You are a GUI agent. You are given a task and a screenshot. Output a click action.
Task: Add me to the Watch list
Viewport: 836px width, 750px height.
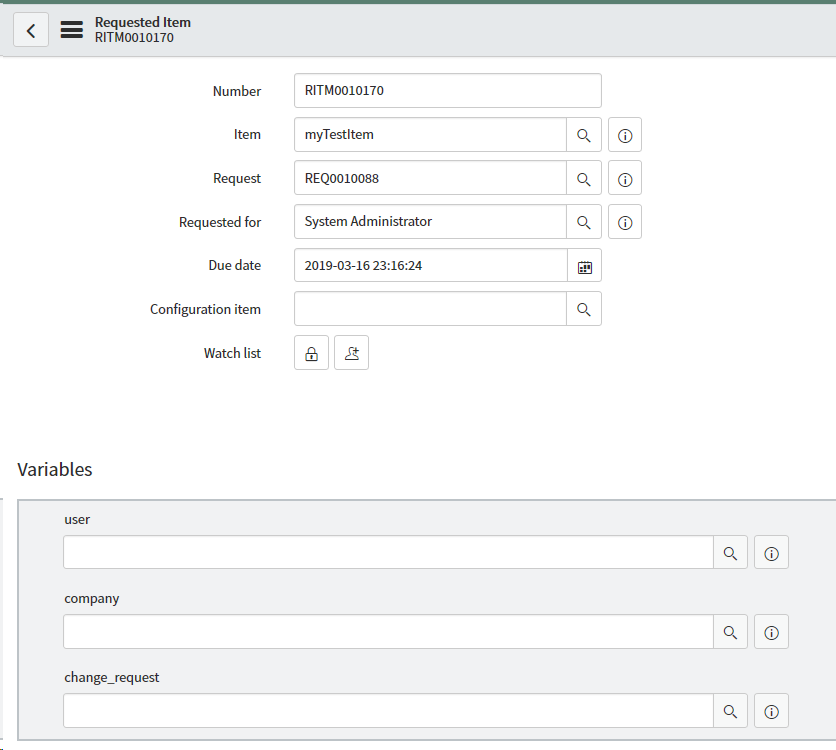tap(351, 353)
